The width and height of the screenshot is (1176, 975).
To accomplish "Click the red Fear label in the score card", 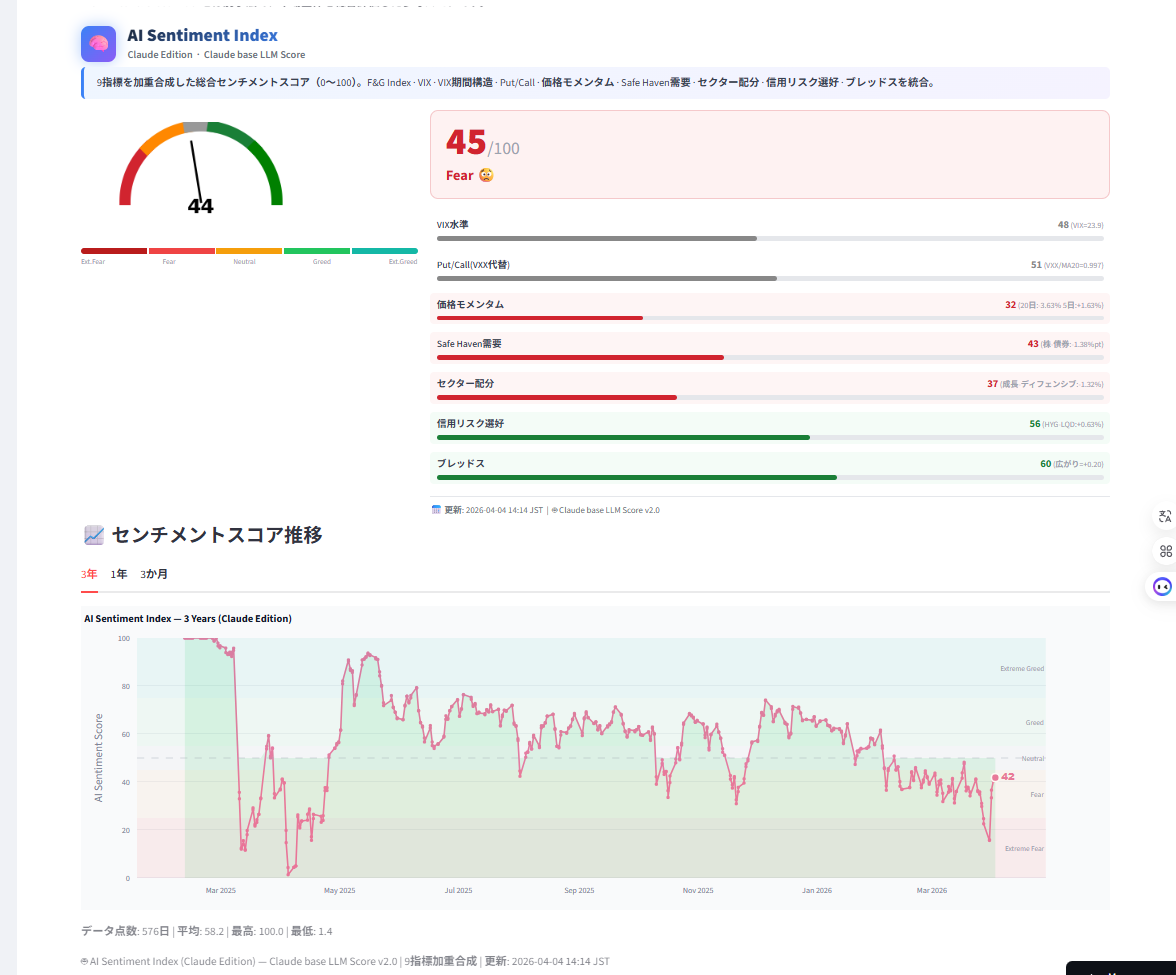I will (x=459, y=176).
